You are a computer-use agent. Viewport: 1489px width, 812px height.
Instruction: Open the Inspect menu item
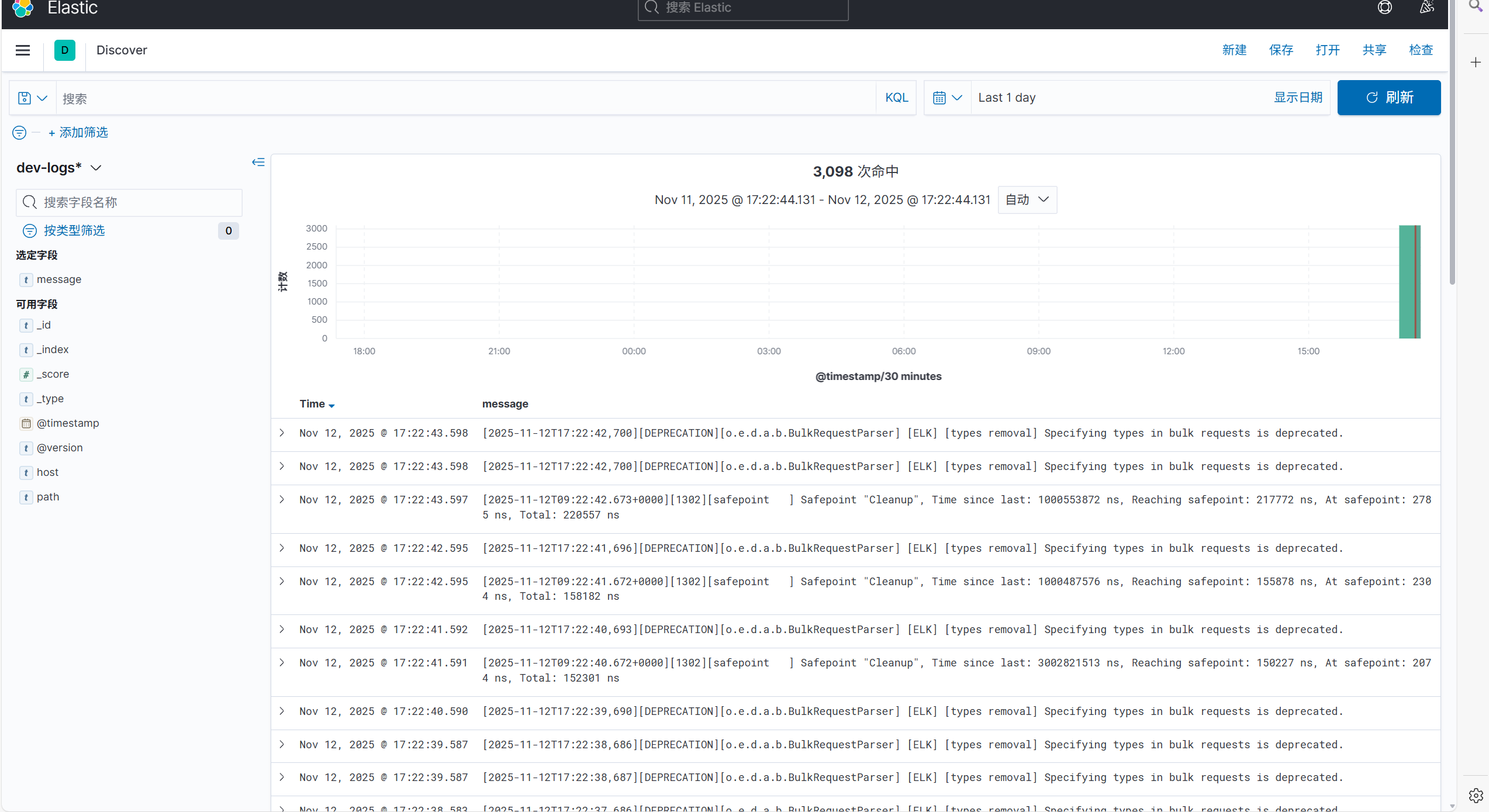point(1421,50)
